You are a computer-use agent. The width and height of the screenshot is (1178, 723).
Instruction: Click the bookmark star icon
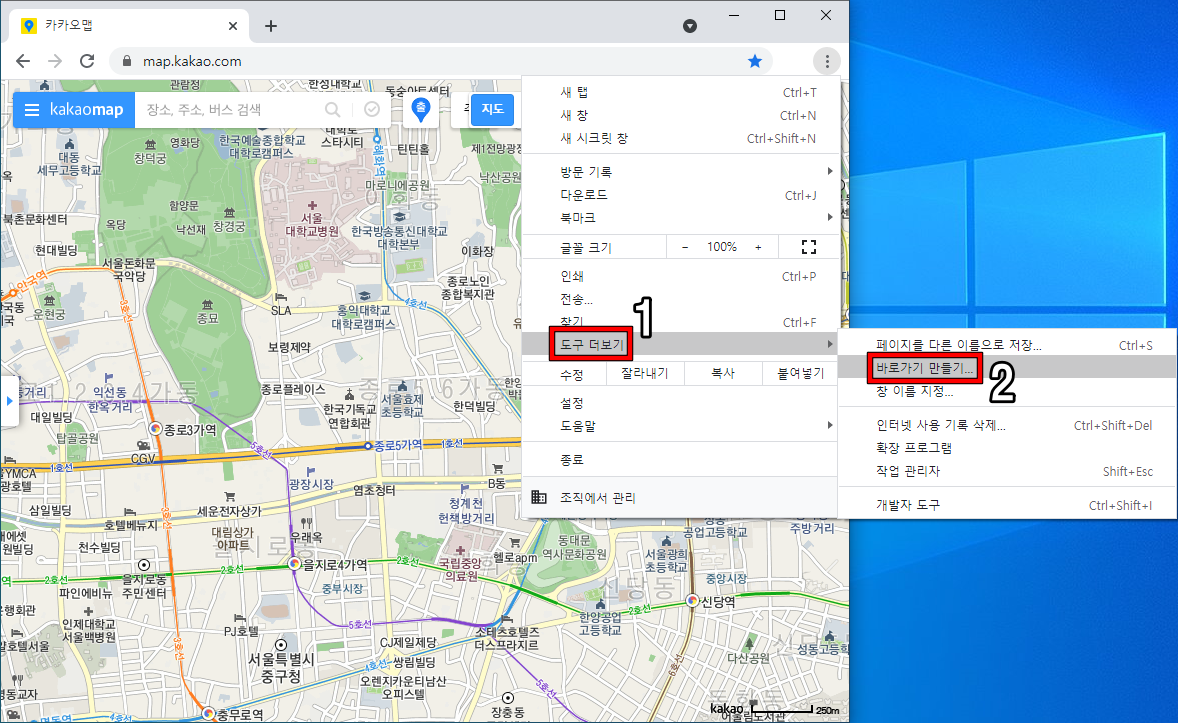coord(755,61)
